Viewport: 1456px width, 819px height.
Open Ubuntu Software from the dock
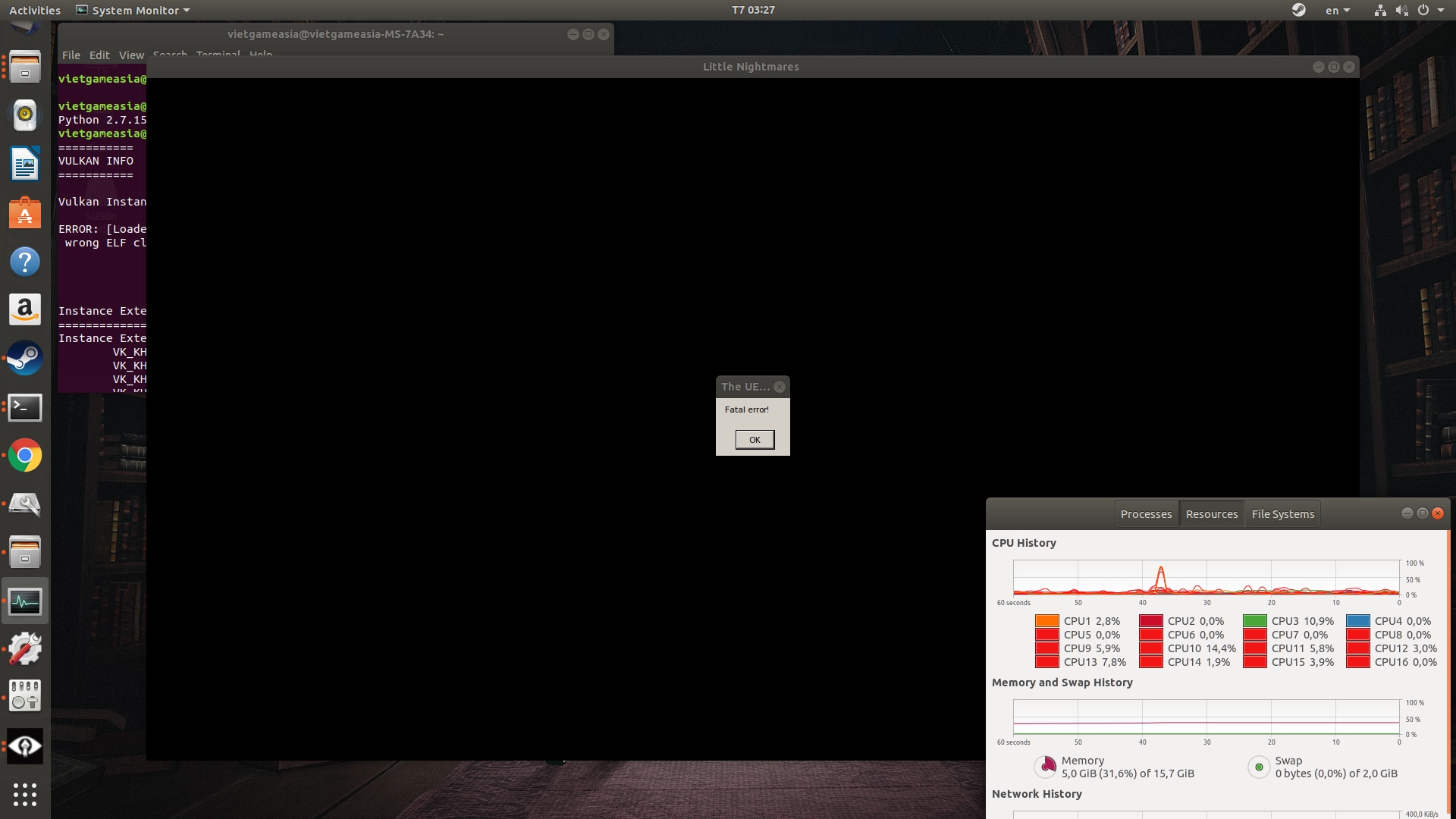pos(25,213)
